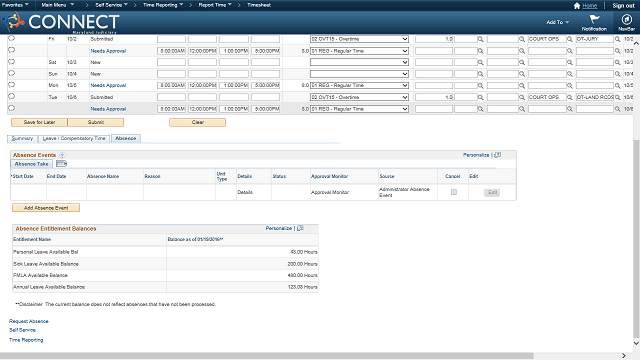Click the CONNECT Maryland Judiciary logo
Image resolution: width=640 pixels, height=360 pixels.
point(61,22)
